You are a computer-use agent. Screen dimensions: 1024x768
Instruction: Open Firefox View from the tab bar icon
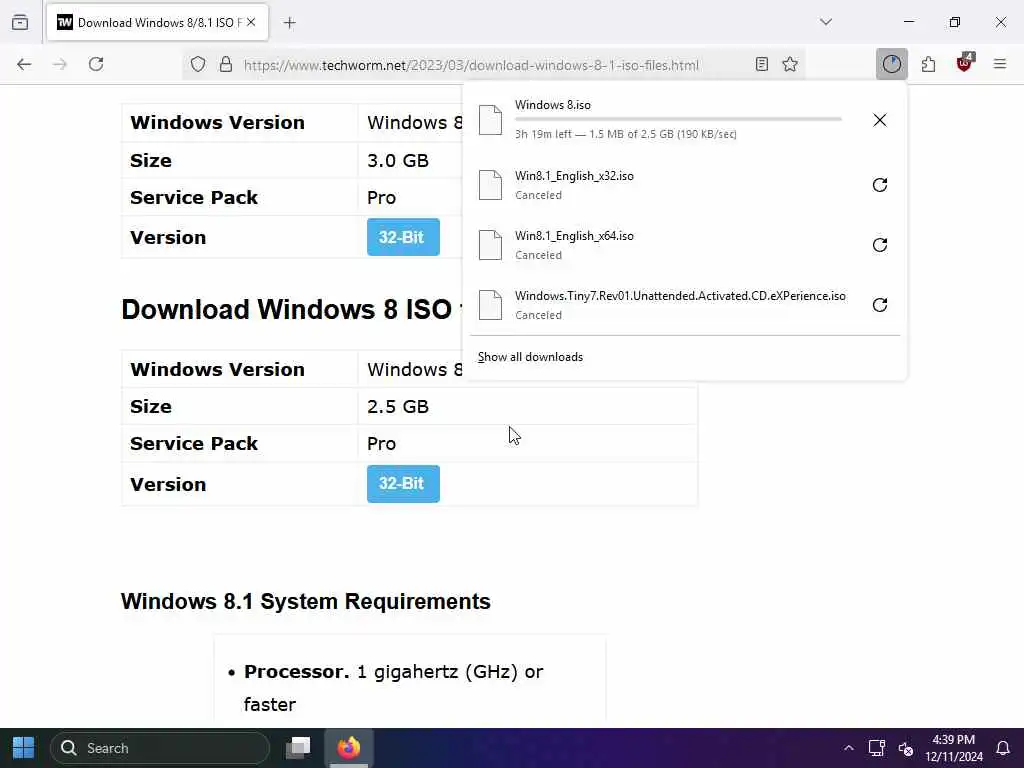tap(20, 22)
